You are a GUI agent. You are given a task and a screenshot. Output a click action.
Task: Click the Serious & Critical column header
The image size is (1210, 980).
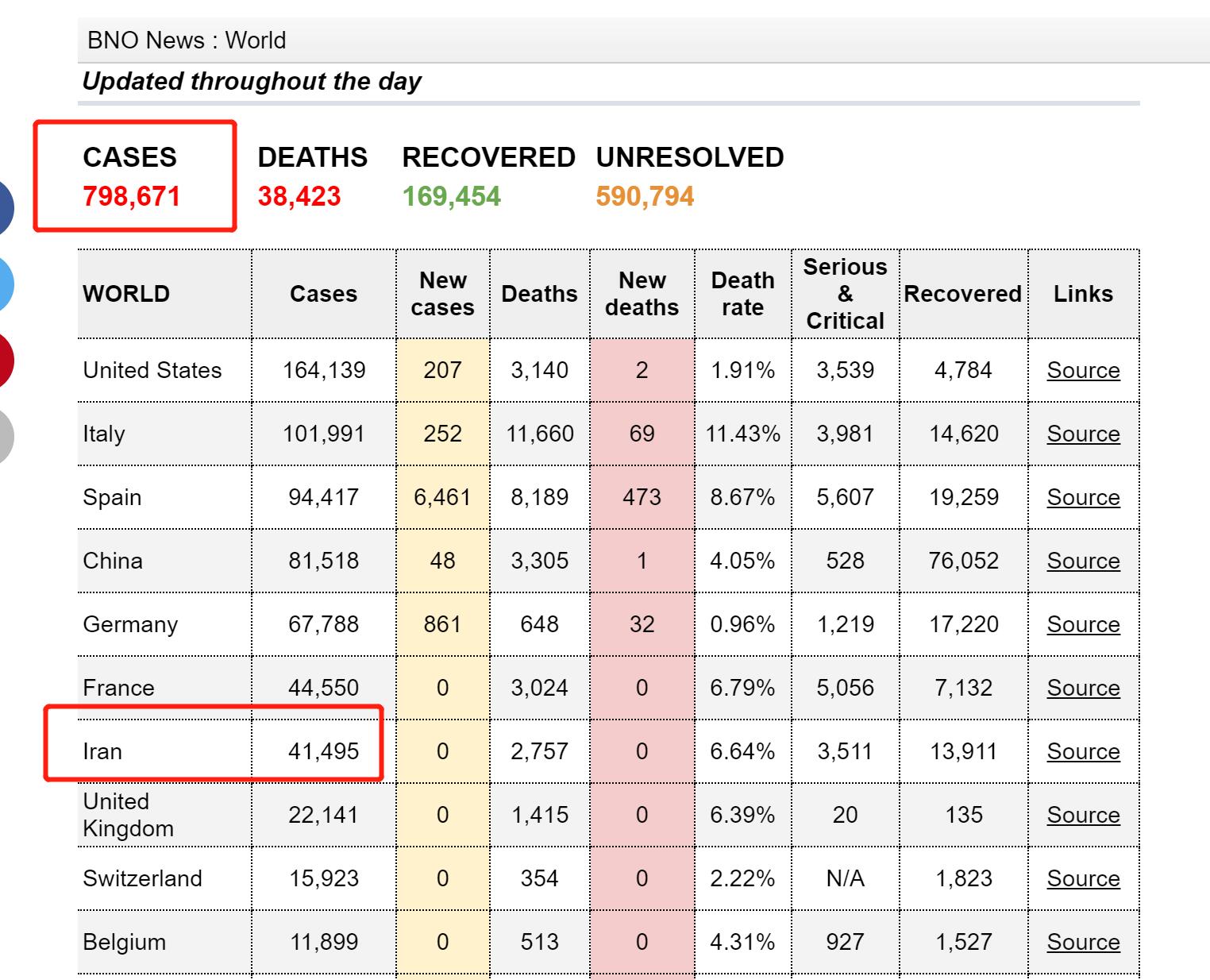pyautogui.click(x=845, y=294)
